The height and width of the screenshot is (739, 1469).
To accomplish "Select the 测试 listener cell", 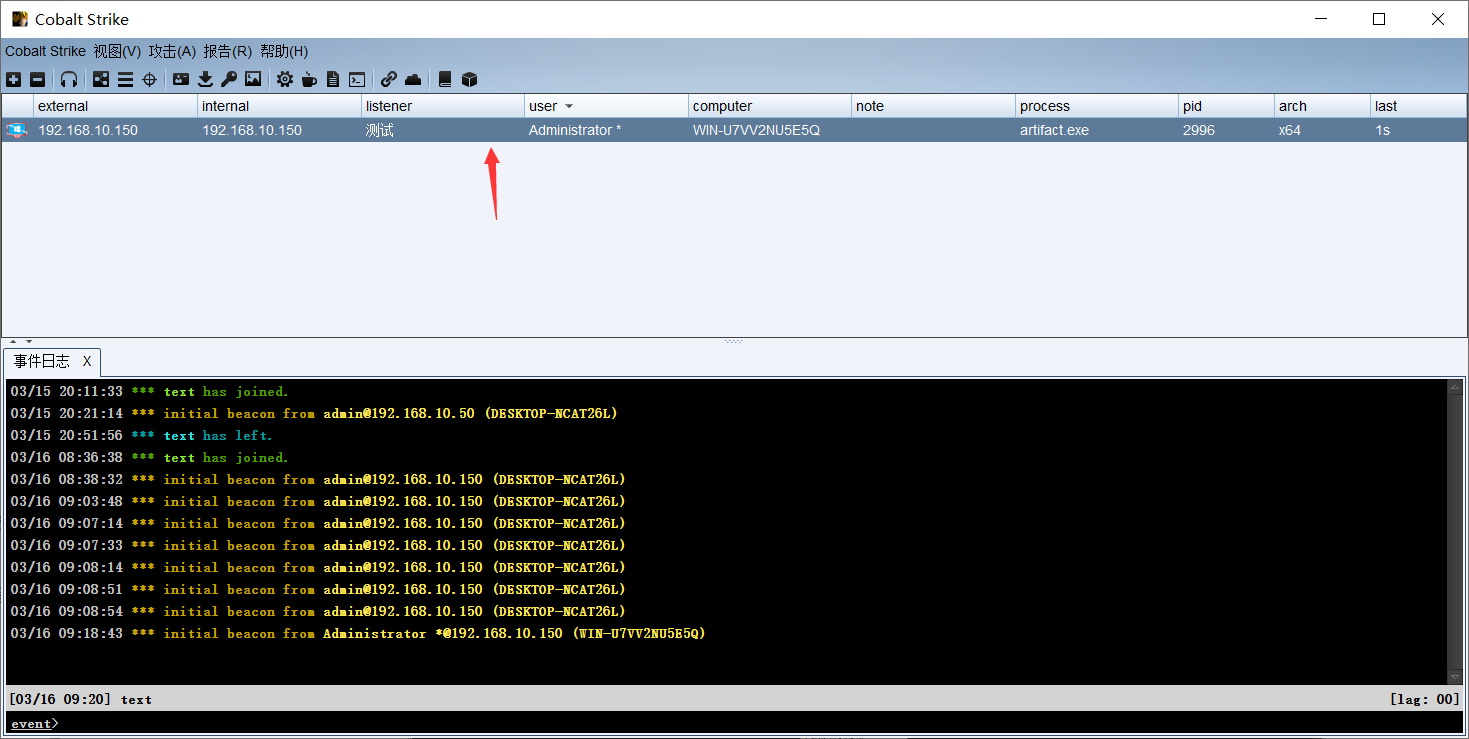I will [x=443, y=130].
